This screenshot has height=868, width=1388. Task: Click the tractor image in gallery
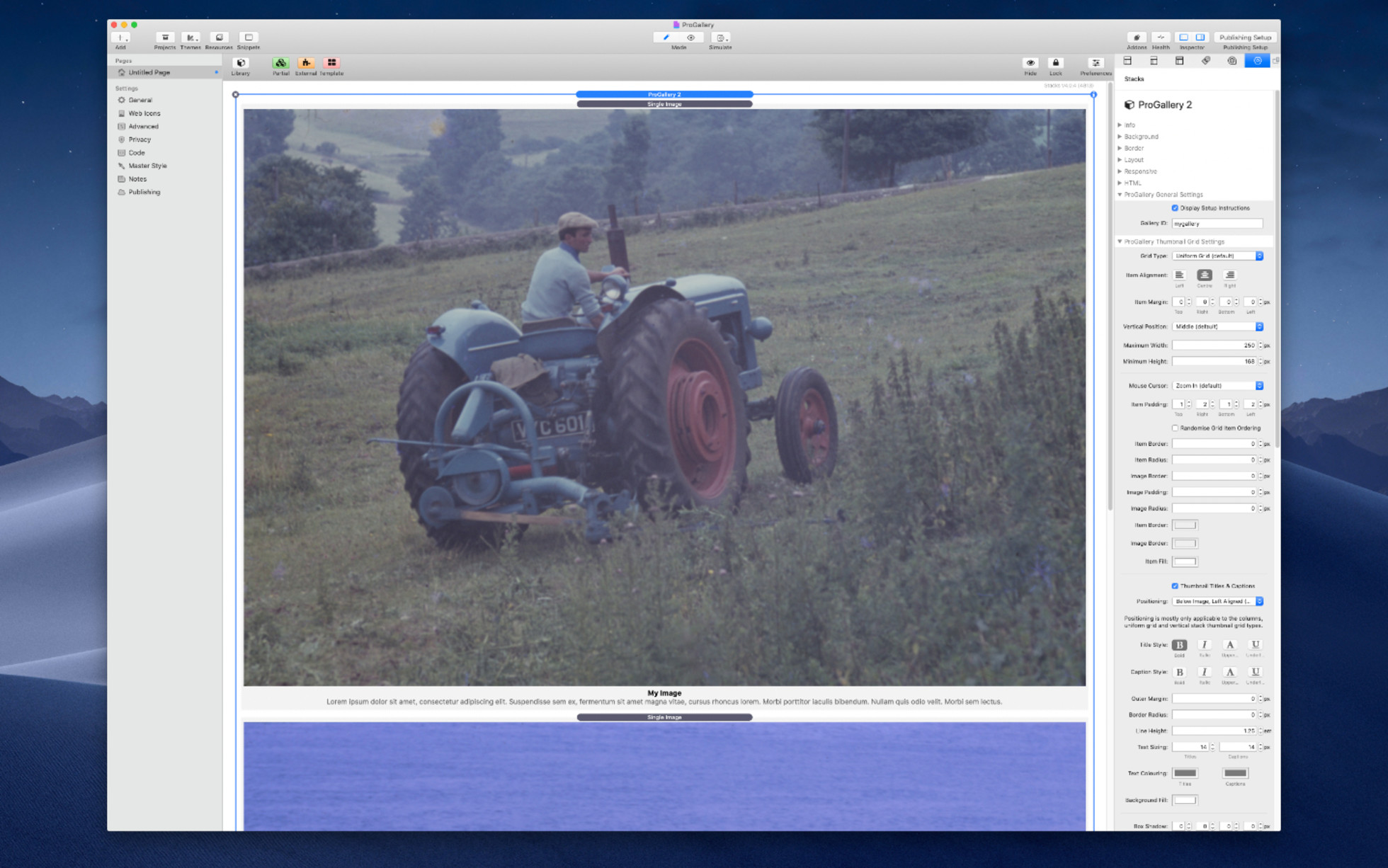coord(664,397)
